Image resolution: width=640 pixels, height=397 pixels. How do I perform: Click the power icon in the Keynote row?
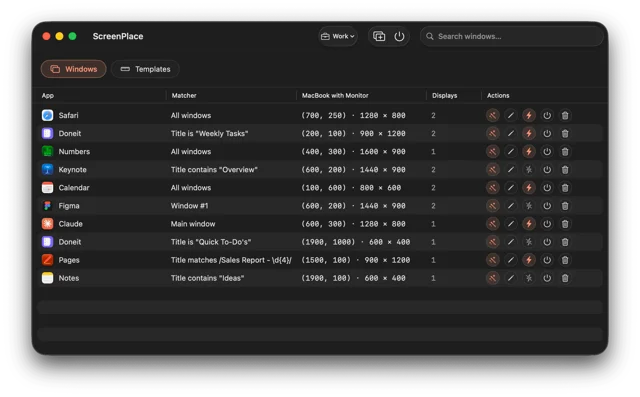click(547, 170)
